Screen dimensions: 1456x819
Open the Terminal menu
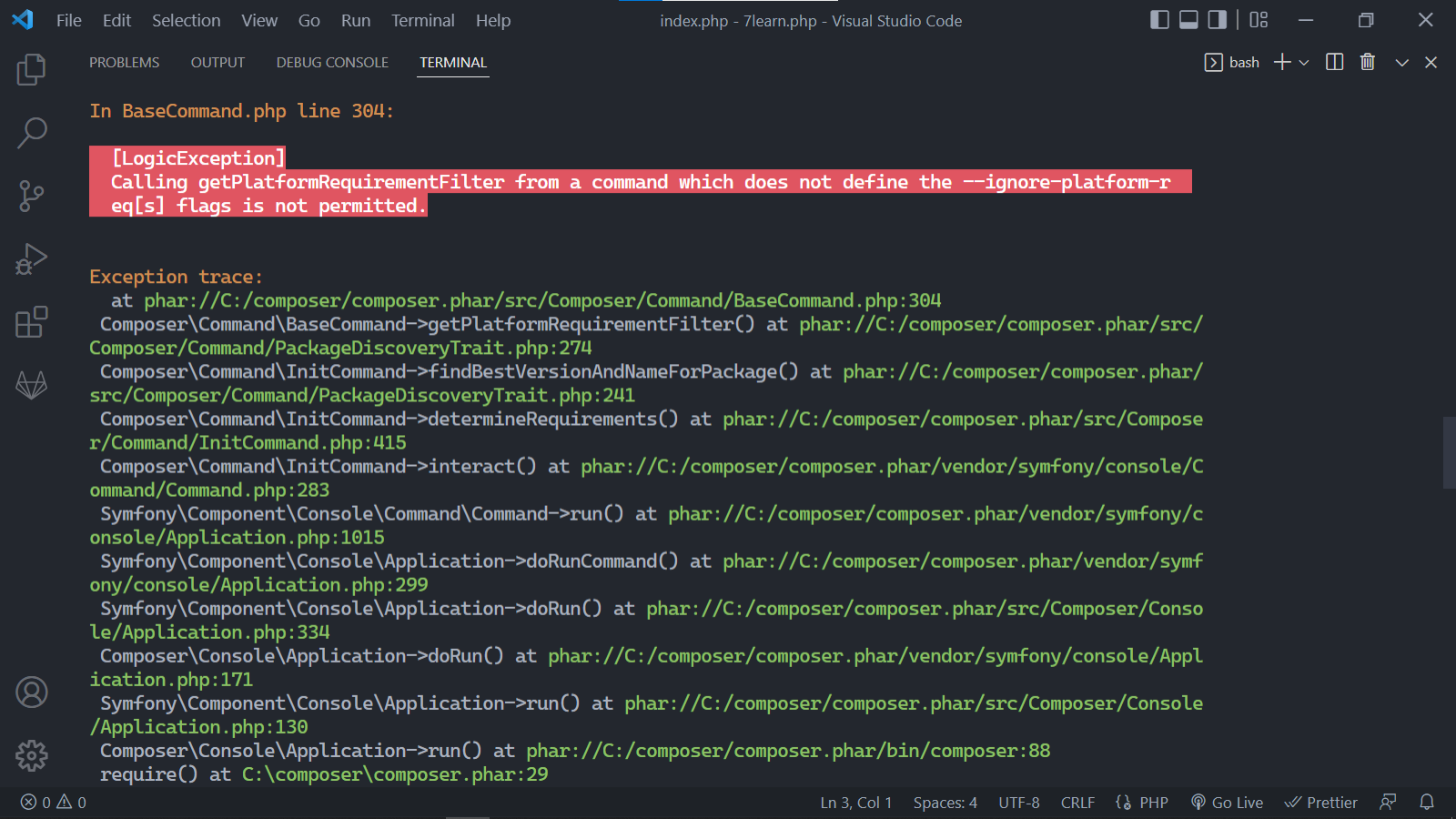[x=423, y=20]
